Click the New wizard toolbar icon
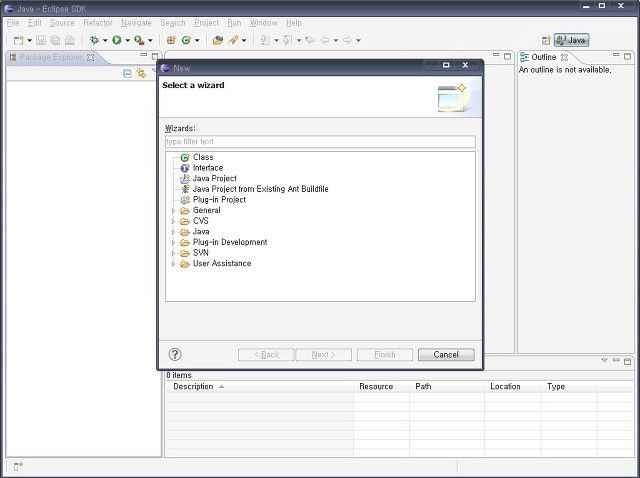Screen dimensions: 640x478 (18, 40)
